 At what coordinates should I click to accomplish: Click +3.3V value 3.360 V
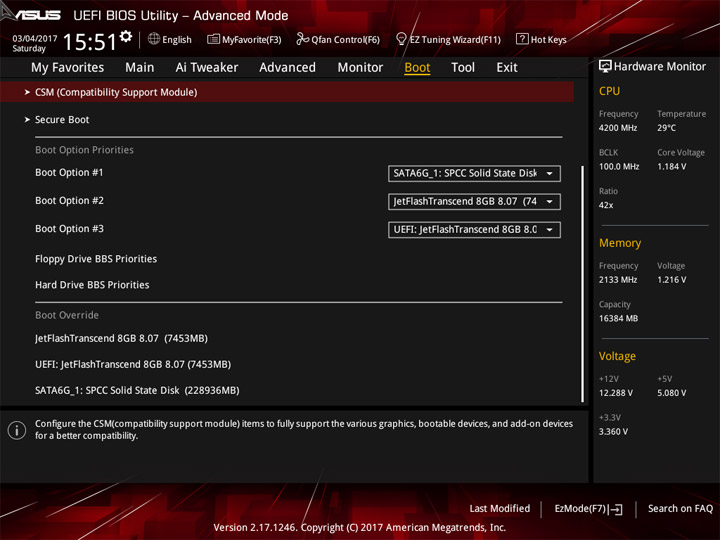613,432
